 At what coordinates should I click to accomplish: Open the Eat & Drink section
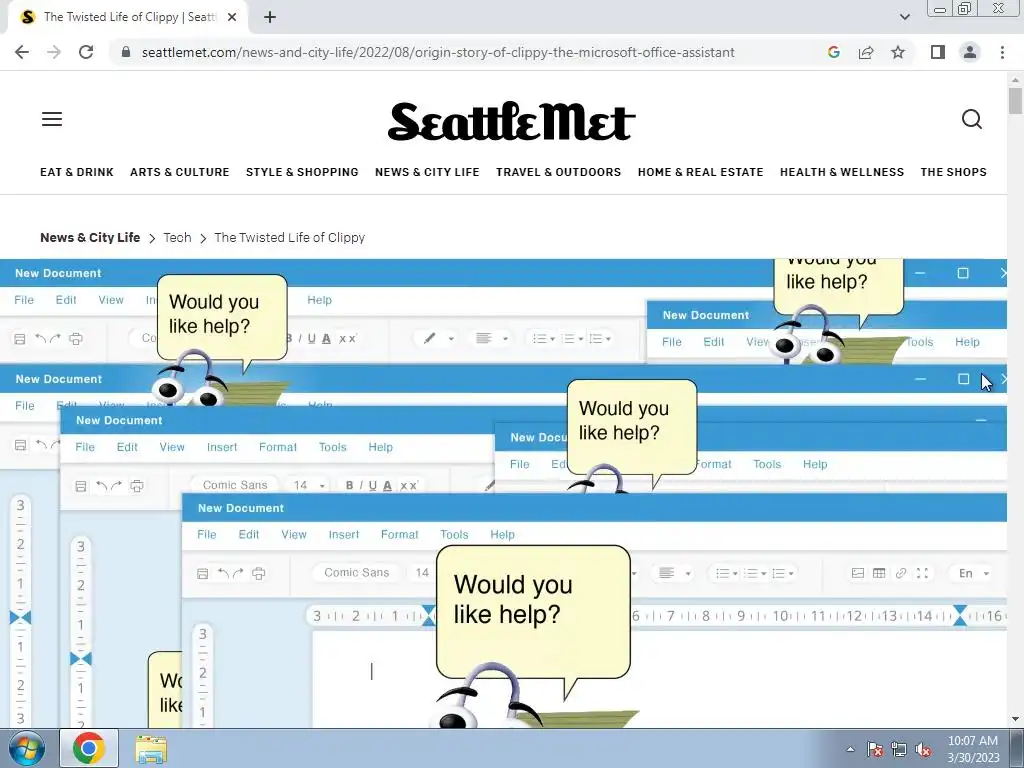click(x=77, y=172)
